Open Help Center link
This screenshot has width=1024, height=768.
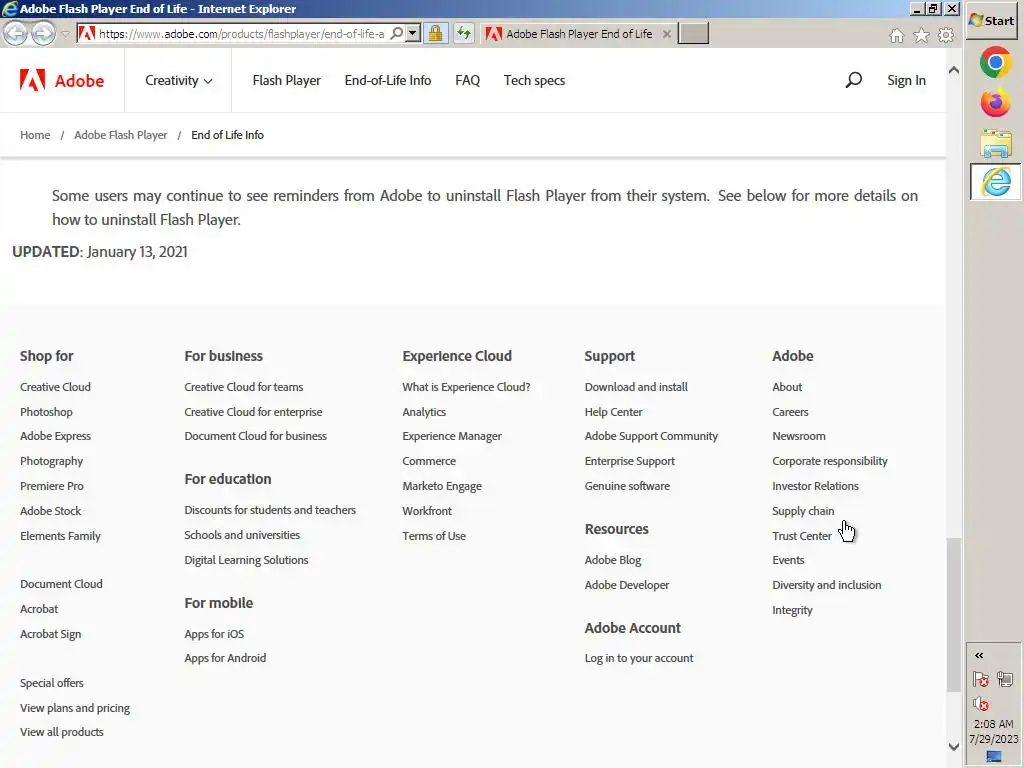[613, 412]
